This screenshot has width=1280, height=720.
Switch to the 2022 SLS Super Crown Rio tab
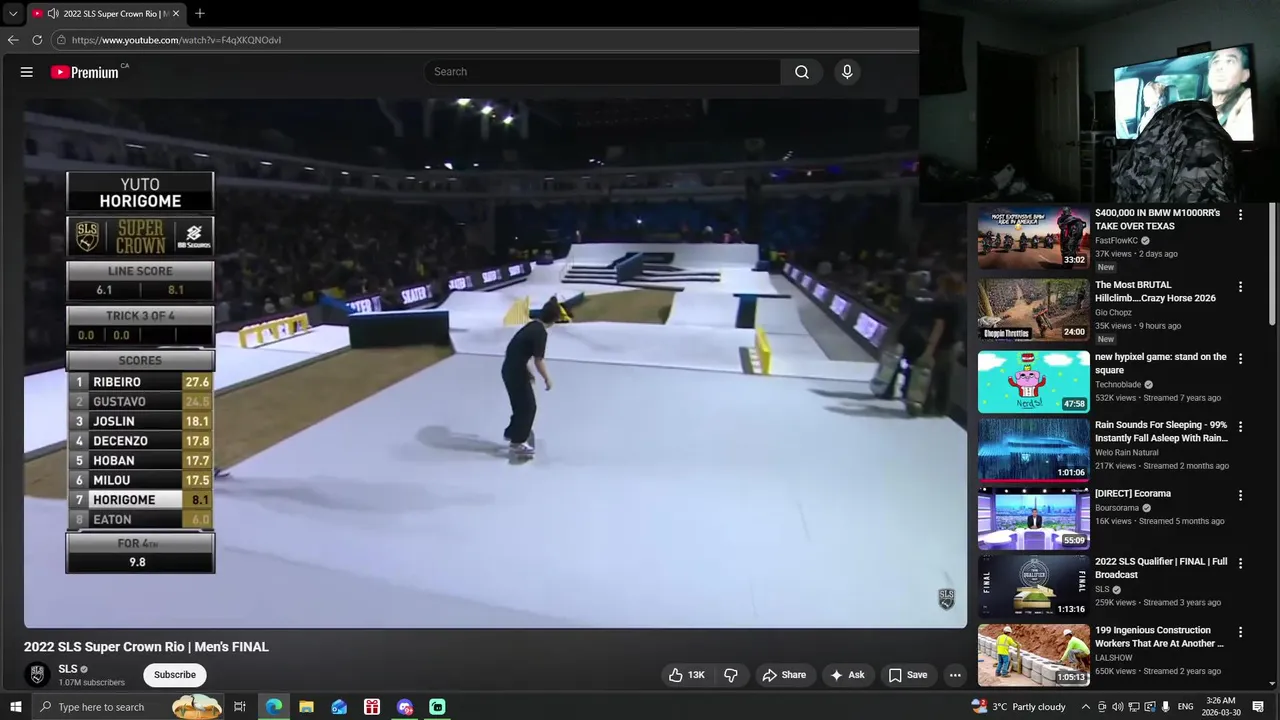[105, 14]
